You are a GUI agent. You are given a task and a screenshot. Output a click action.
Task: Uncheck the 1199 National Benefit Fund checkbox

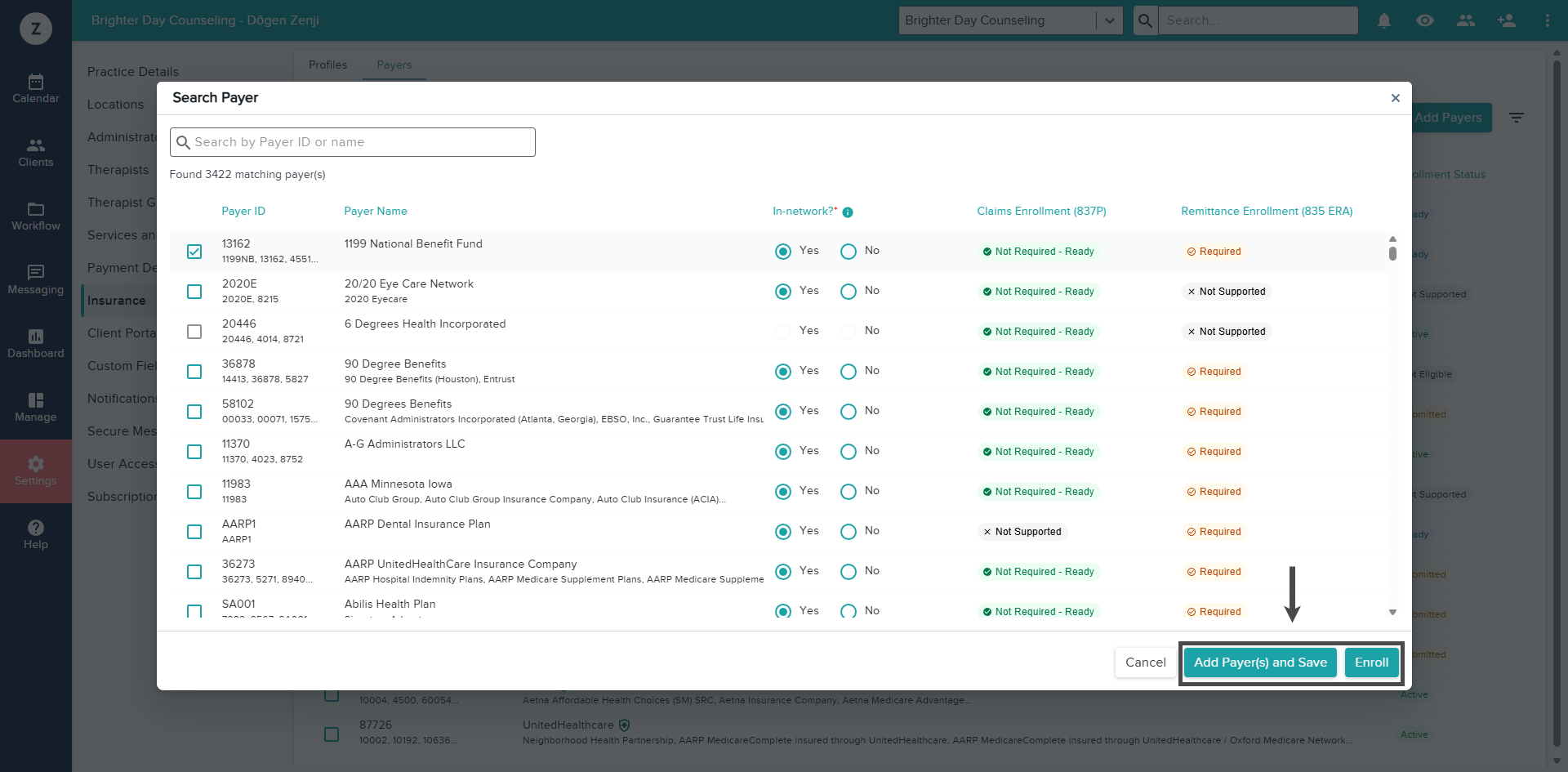pyautogui.click(x=194, y=252)
